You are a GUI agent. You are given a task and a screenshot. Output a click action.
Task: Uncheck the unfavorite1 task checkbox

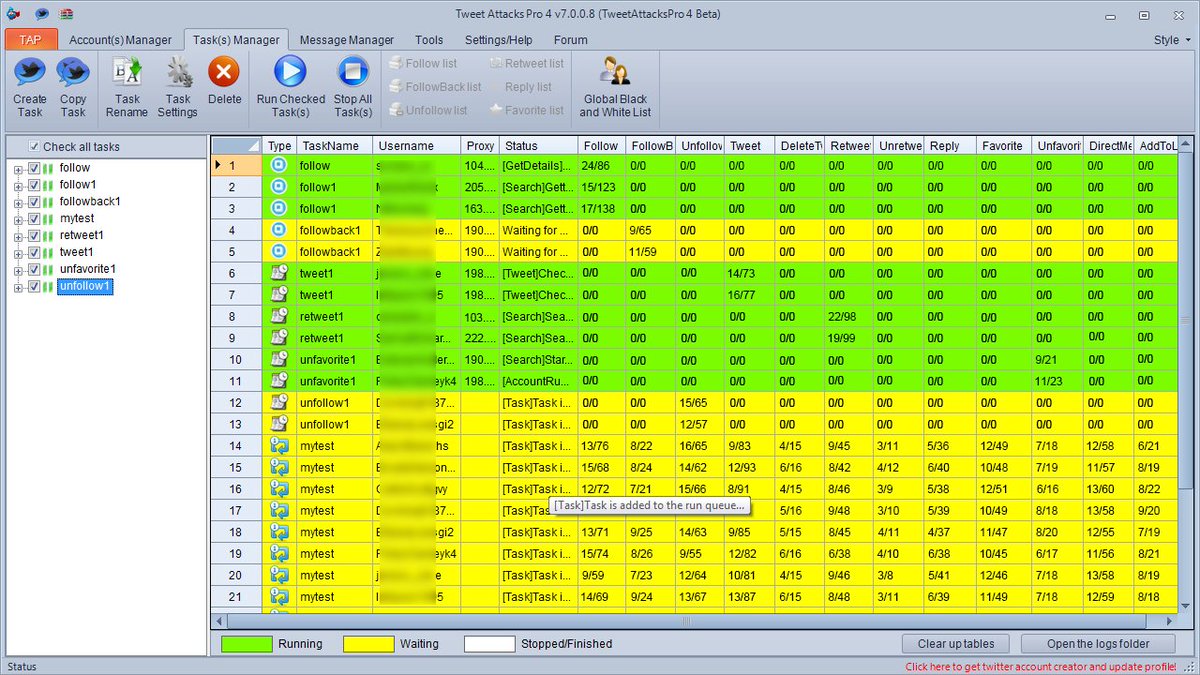[x=34, y=270]
